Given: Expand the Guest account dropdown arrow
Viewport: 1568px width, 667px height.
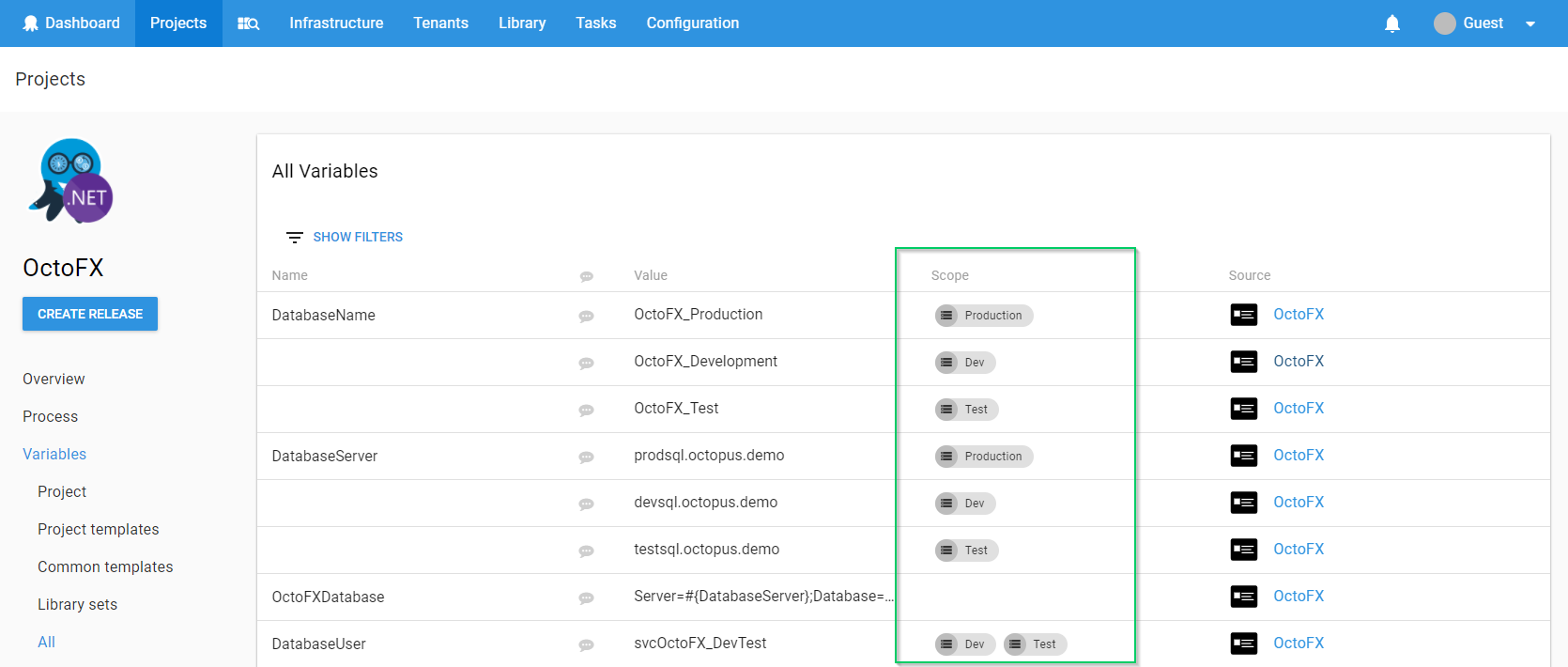Looking at the screenshot, I should pyautogui.click(x=1530, y=24).
